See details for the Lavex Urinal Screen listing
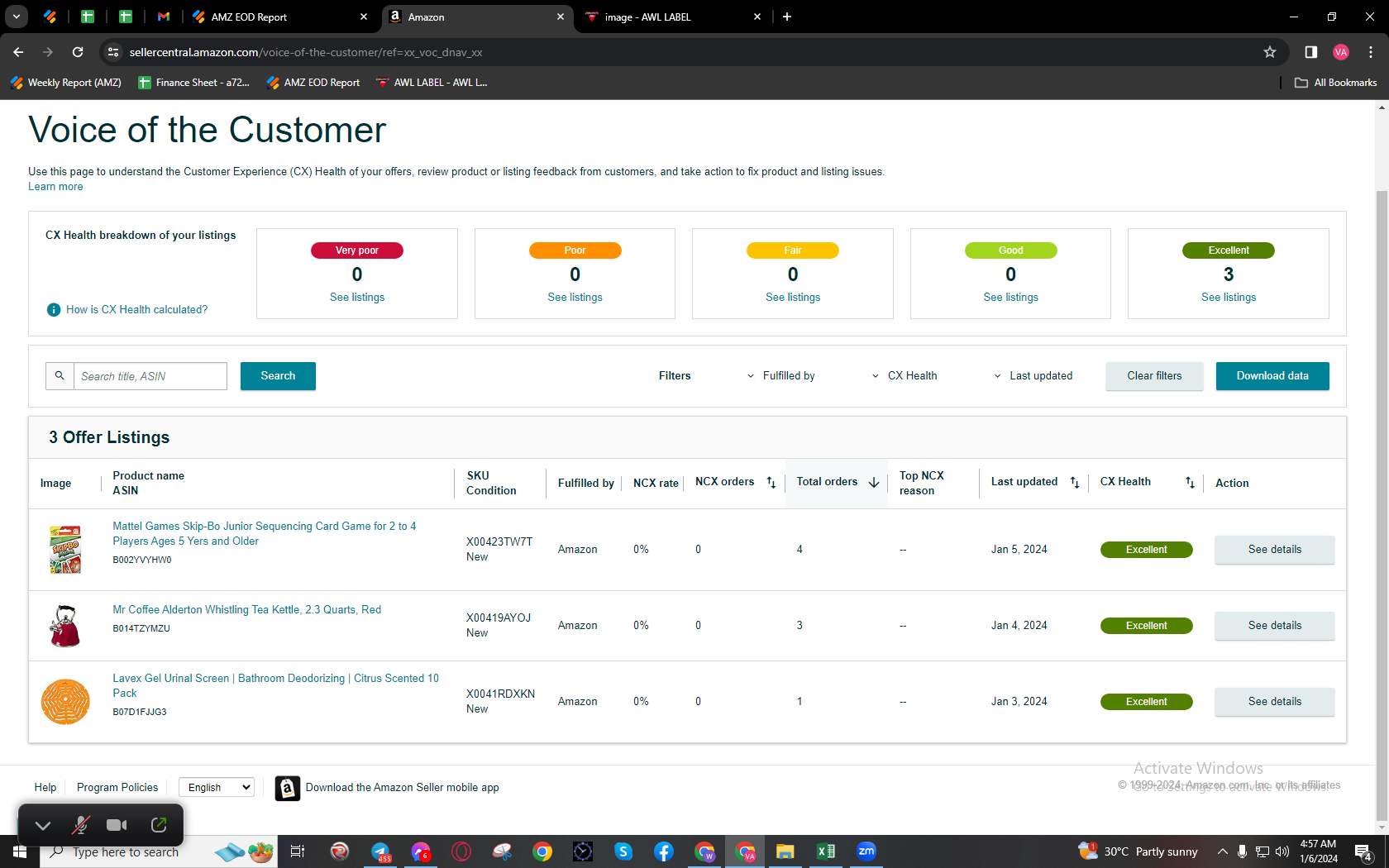The image size is (1389, 868). [x=1274, y=702]
